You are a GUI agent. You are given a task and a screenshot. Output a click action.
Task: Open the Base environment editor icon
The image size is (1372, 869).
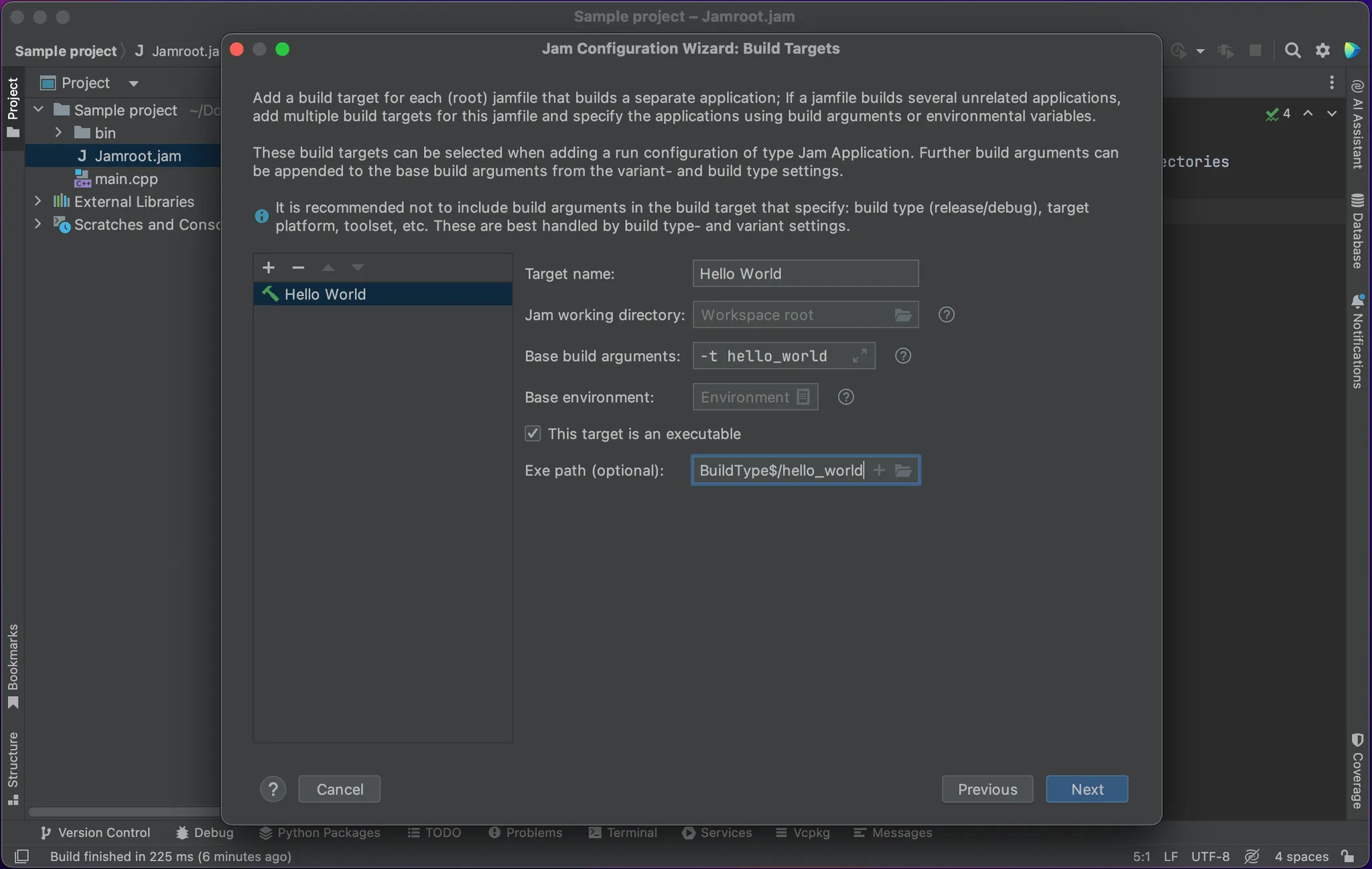(803, 397)
